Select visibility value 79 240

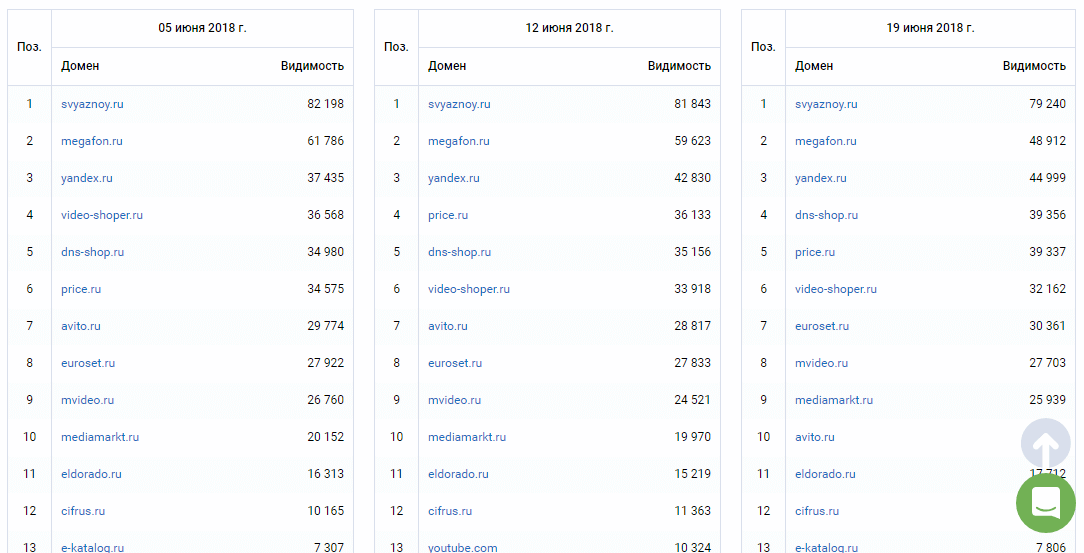click(1047, 104)
